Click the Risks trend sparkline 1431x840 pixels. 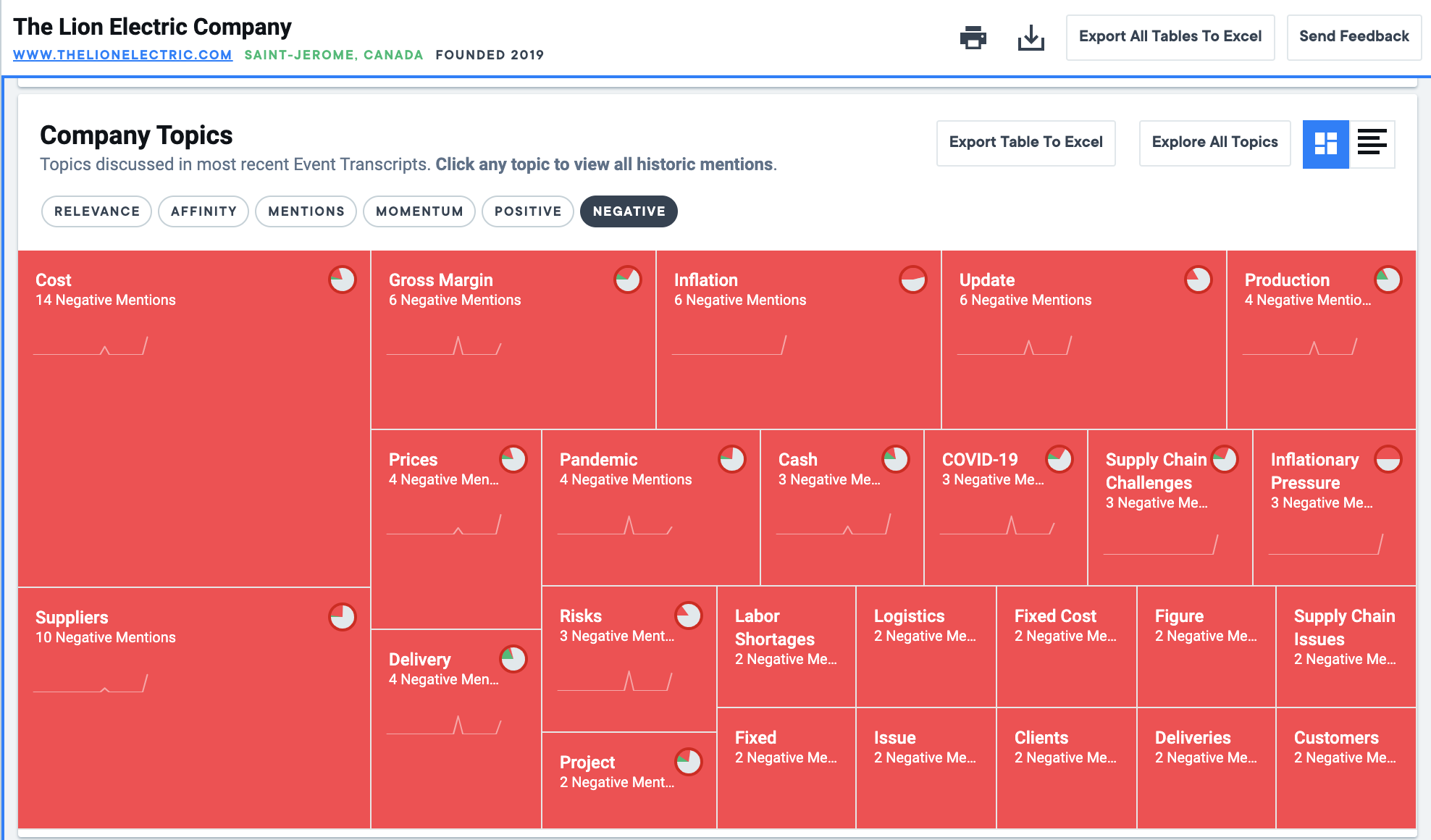tap(615, 681)
